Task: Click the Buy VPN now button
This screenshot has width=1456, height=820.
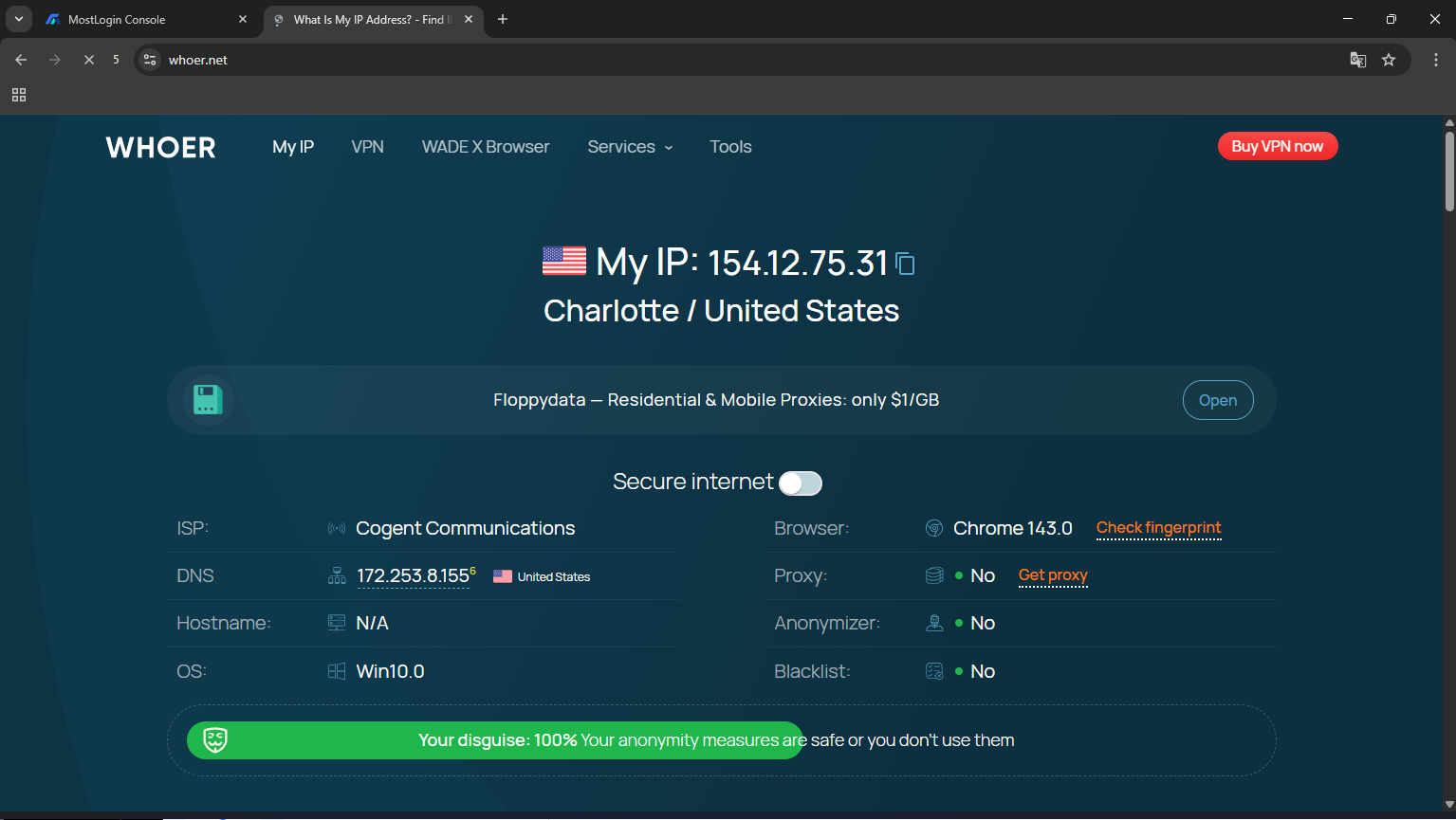Action: coord(1277,146)
